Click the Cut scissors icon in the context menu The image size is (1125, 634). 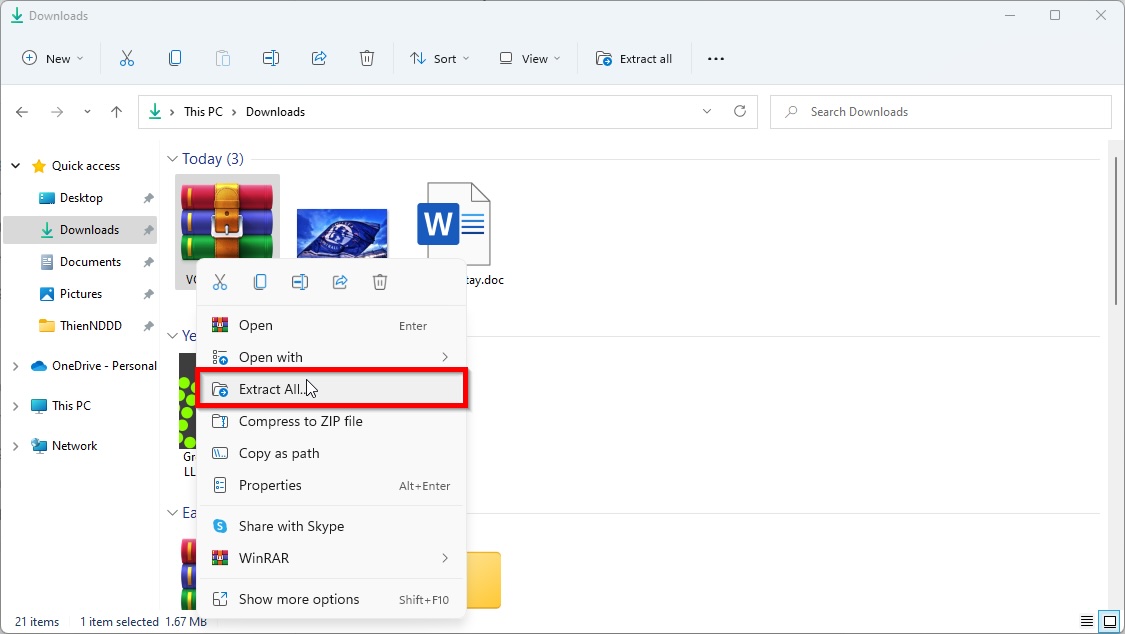click(220, 283)
